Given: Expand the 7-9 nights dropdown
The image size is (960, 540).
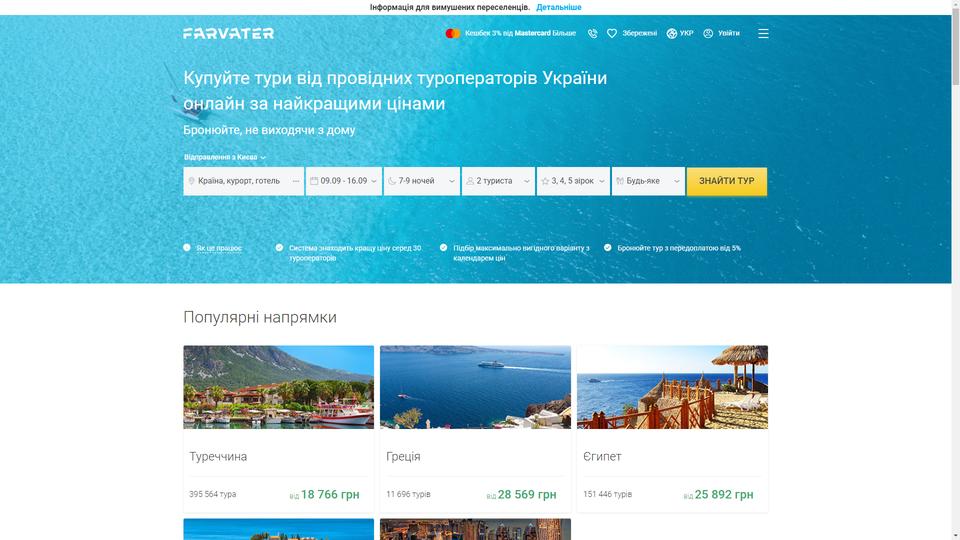Looking at the screenshot, I should (x=422, y=181).
